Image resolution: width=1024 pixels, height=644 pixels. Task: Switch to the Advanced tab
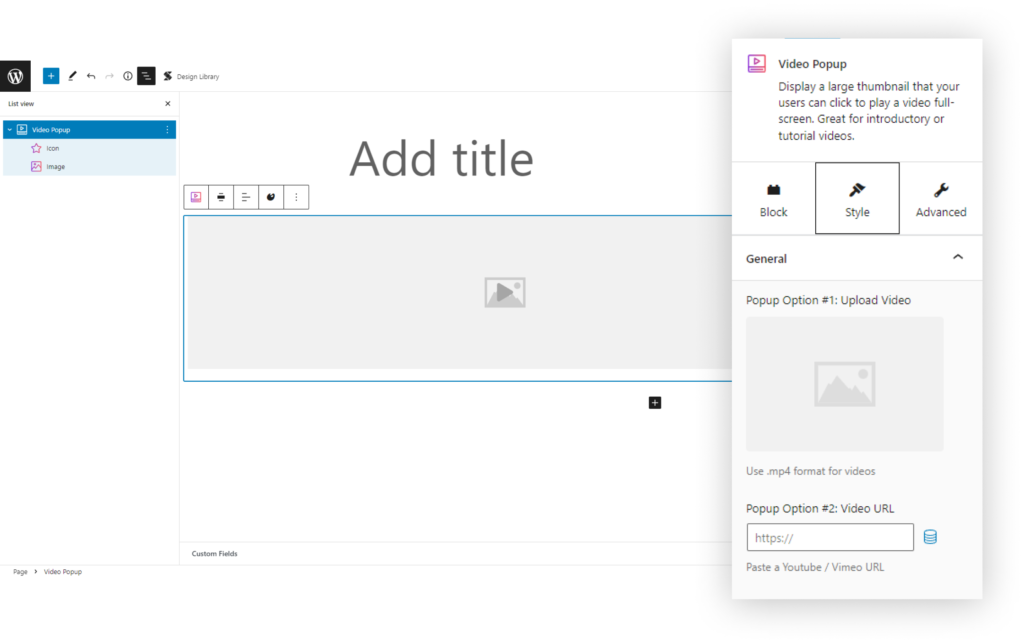point(941,198)
